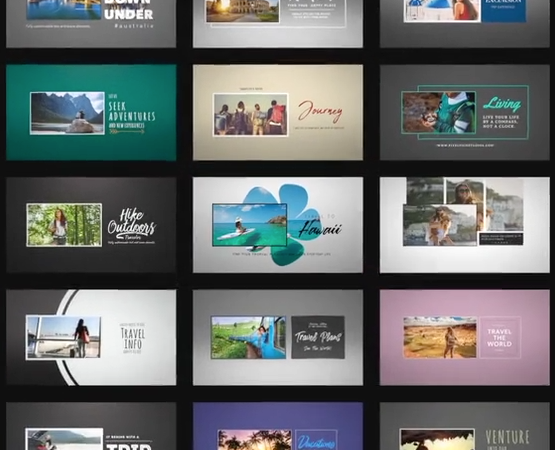The height and width of the screenshot is (450, 555).
Task: Open the Hawaii flower shape template
Action: click(278, 225)
